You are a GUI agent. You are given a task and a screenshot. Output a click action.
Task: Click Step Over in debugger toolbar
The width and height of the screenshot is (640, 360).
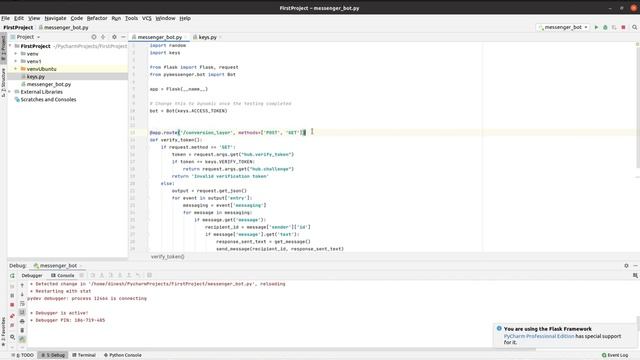point(92,276)
